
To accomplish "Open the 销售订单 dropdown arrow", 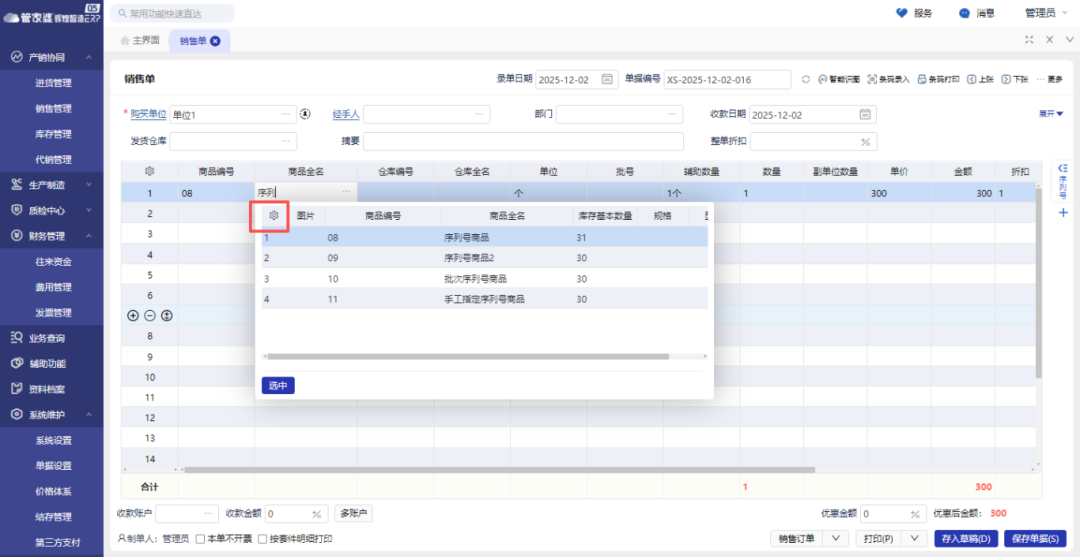I will (835, 538).
